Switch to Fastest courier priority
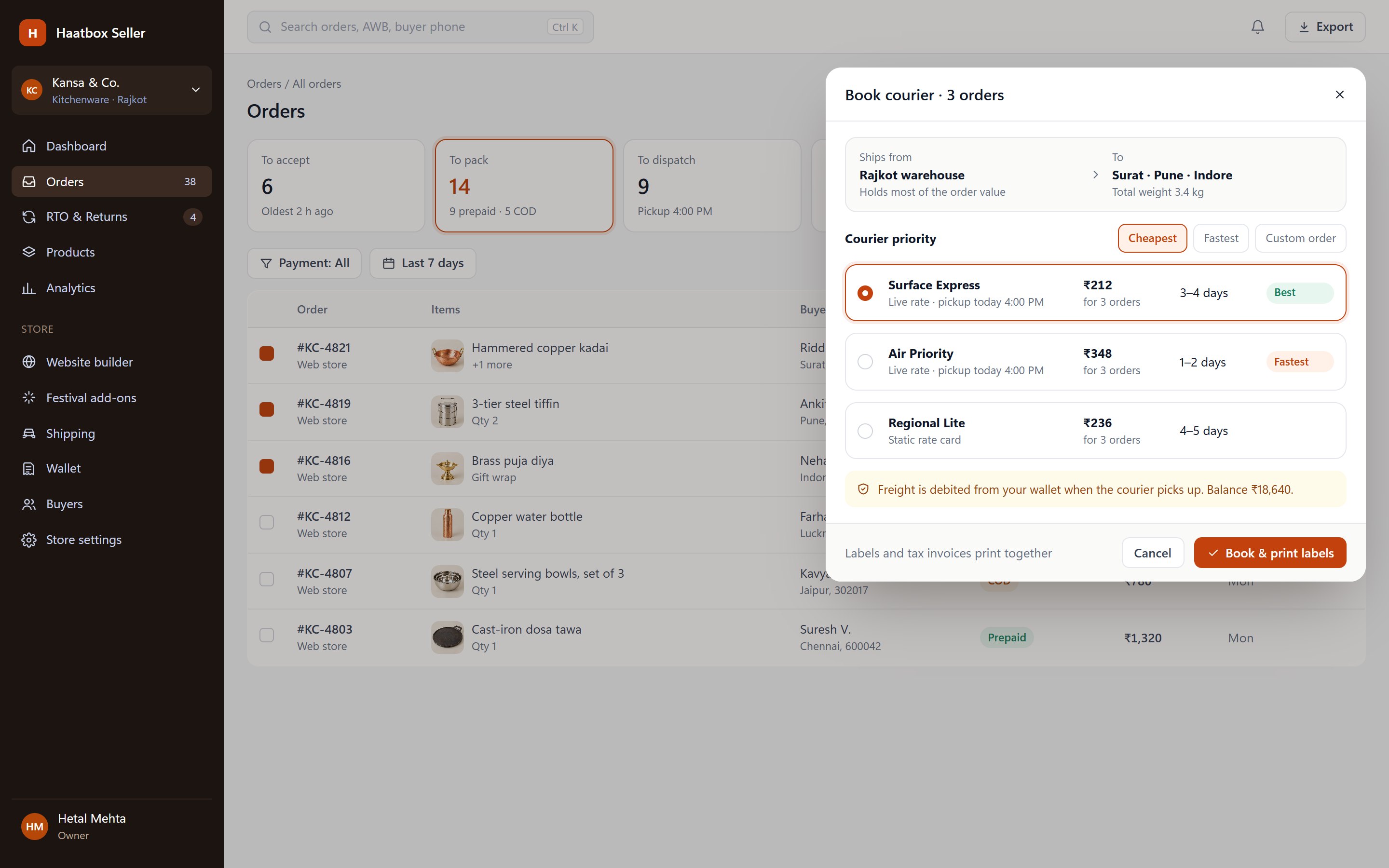 tap(1221, 238)
